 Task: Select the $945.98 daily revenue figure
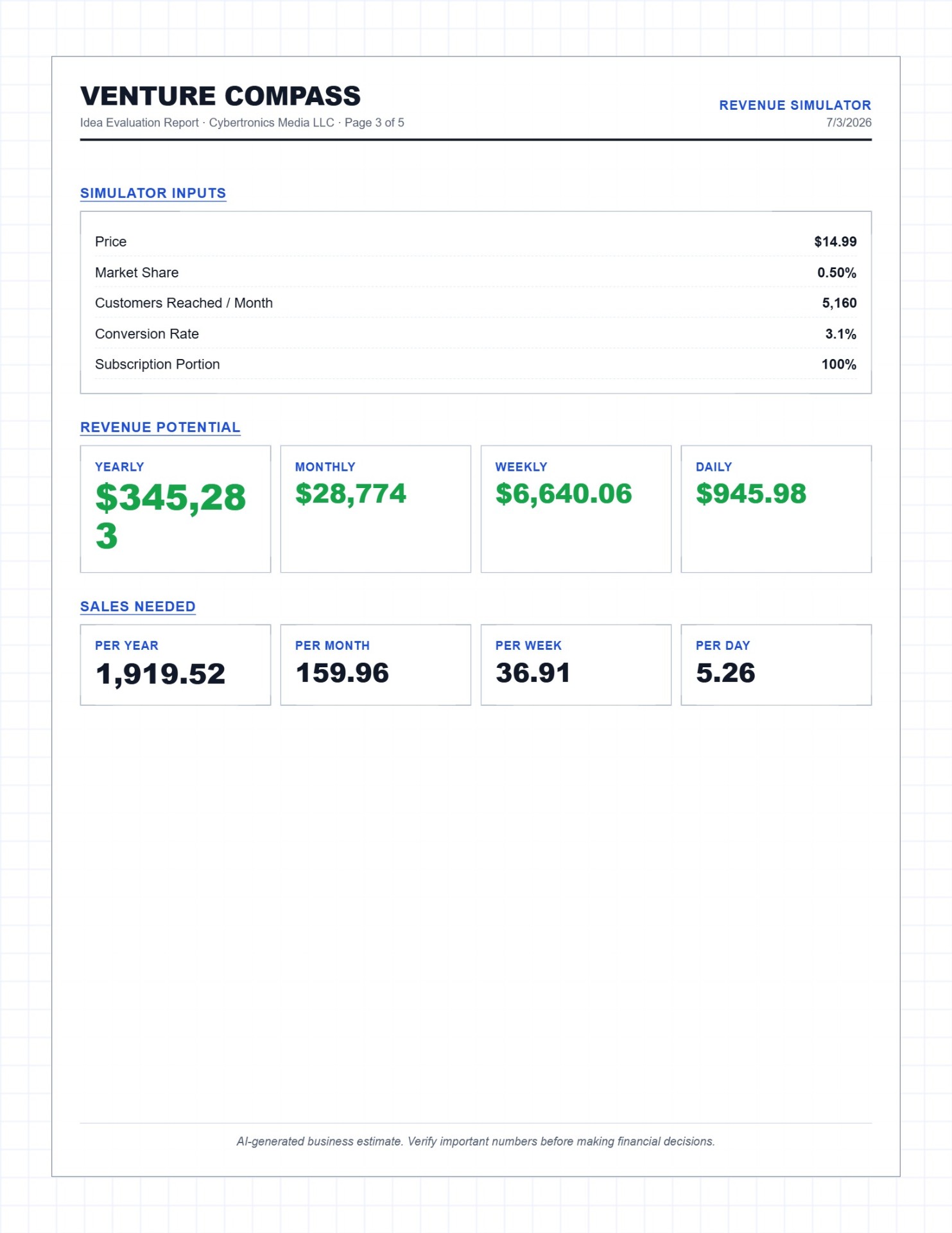pyautogui.click(x=751, y=494)
